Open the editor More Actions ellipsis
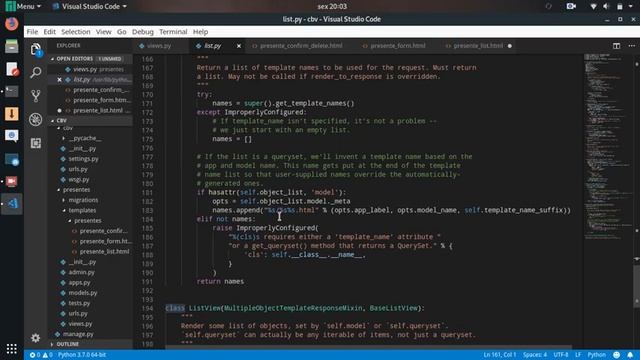 click(x=631, y=46)
